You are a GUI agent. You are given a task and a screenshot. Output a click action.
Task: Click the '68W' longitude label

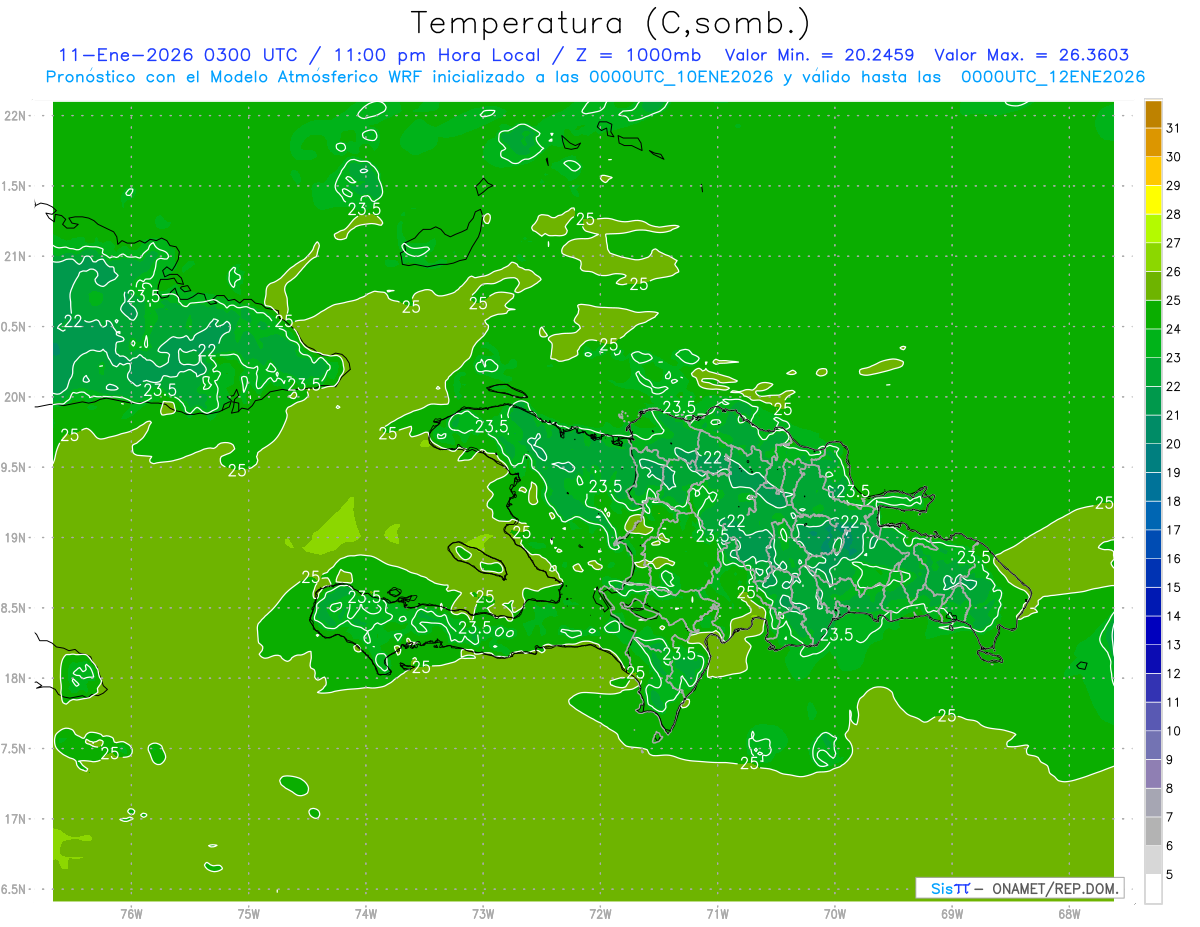[x=1069, y=914]
